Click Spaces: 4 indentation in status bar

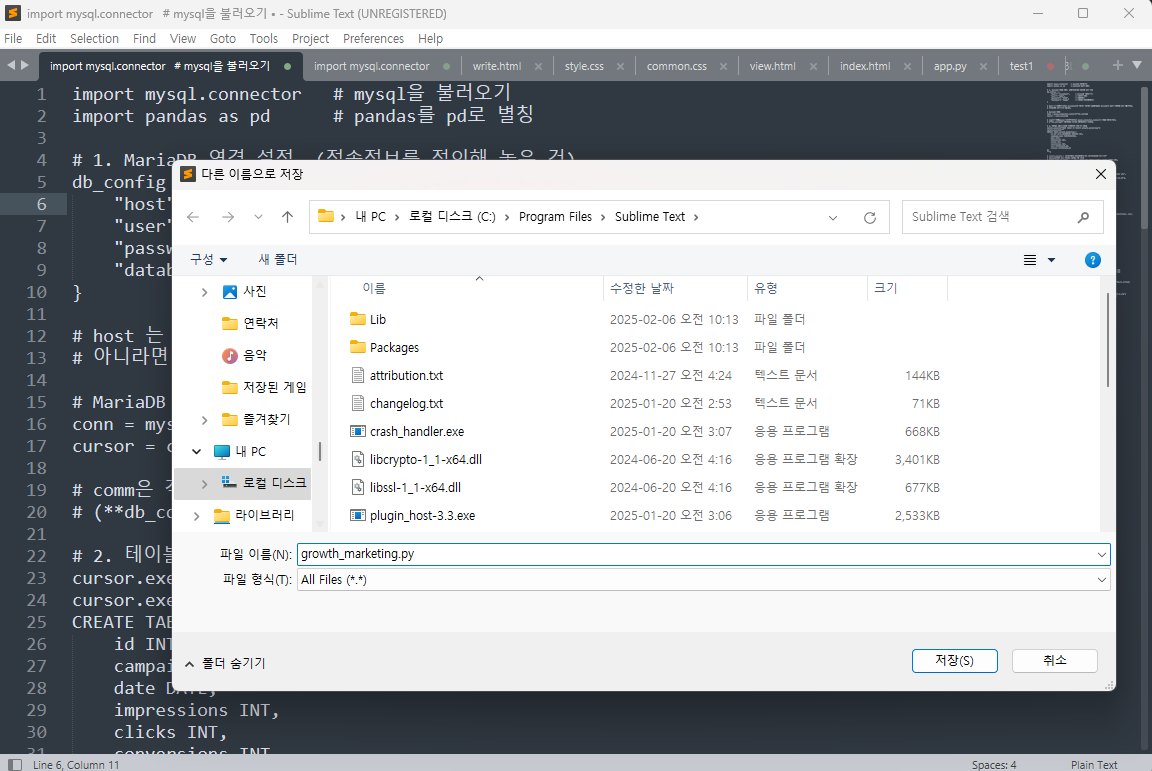click(x=994, y=764)
